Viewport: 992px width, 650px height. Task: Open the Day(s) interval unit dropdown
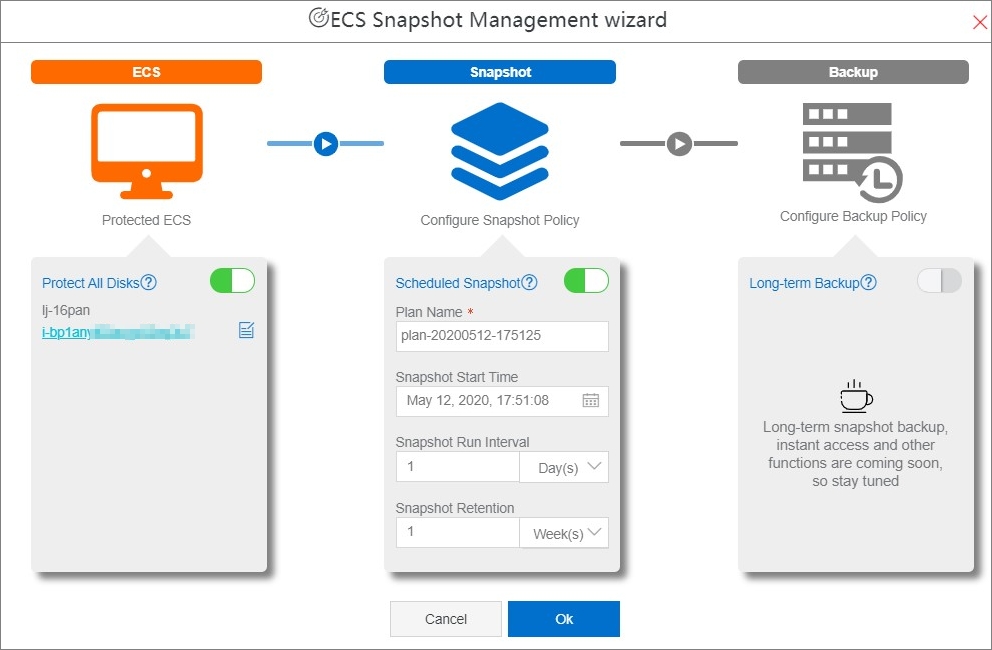pyautogui.click(x=564, y=467)
